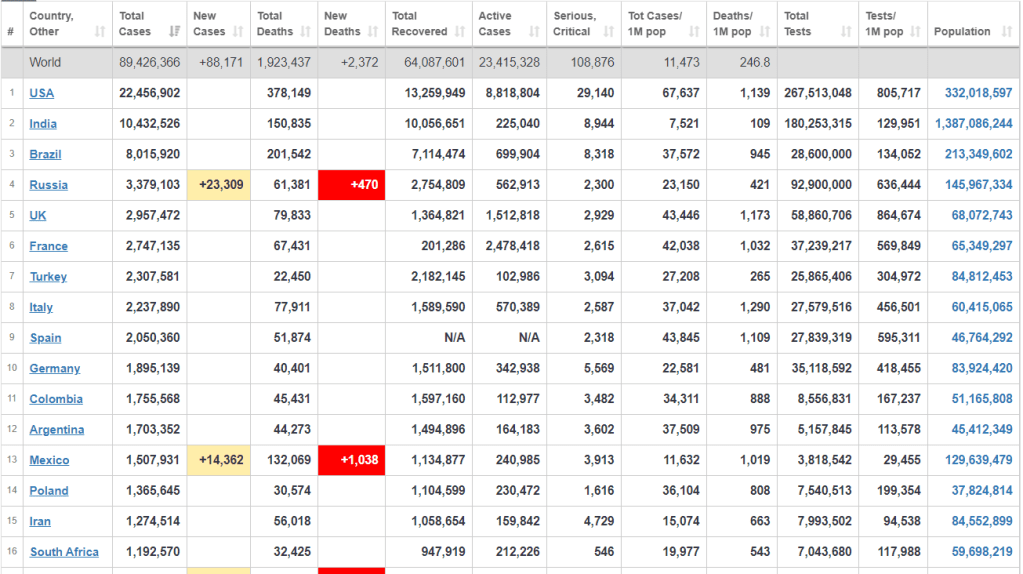Click the # rank column header
The image size is (1023, 574).
tap(11, 32)
